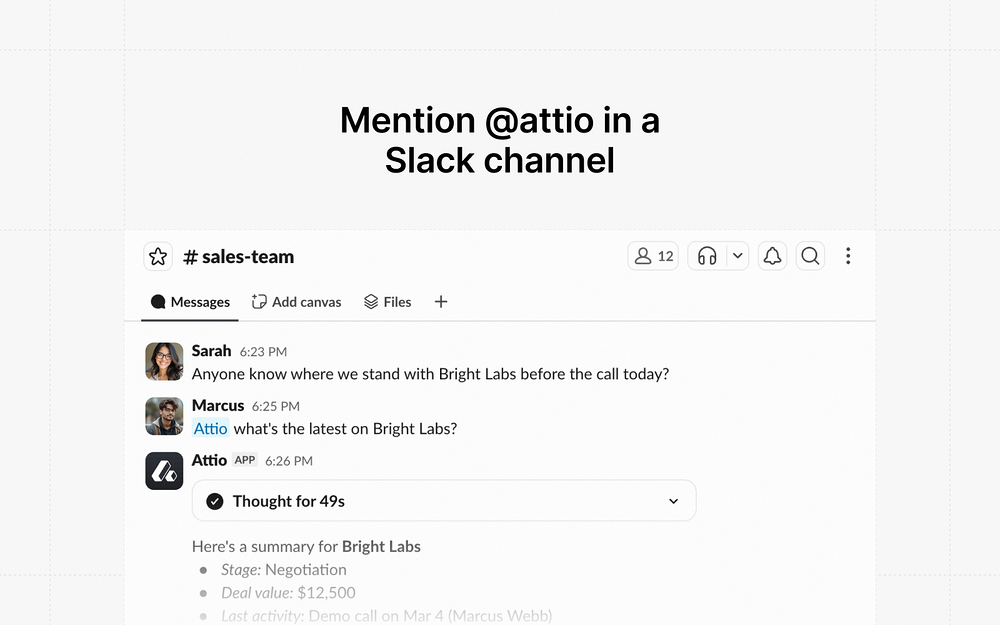Open the more options kebab menu

848,256
